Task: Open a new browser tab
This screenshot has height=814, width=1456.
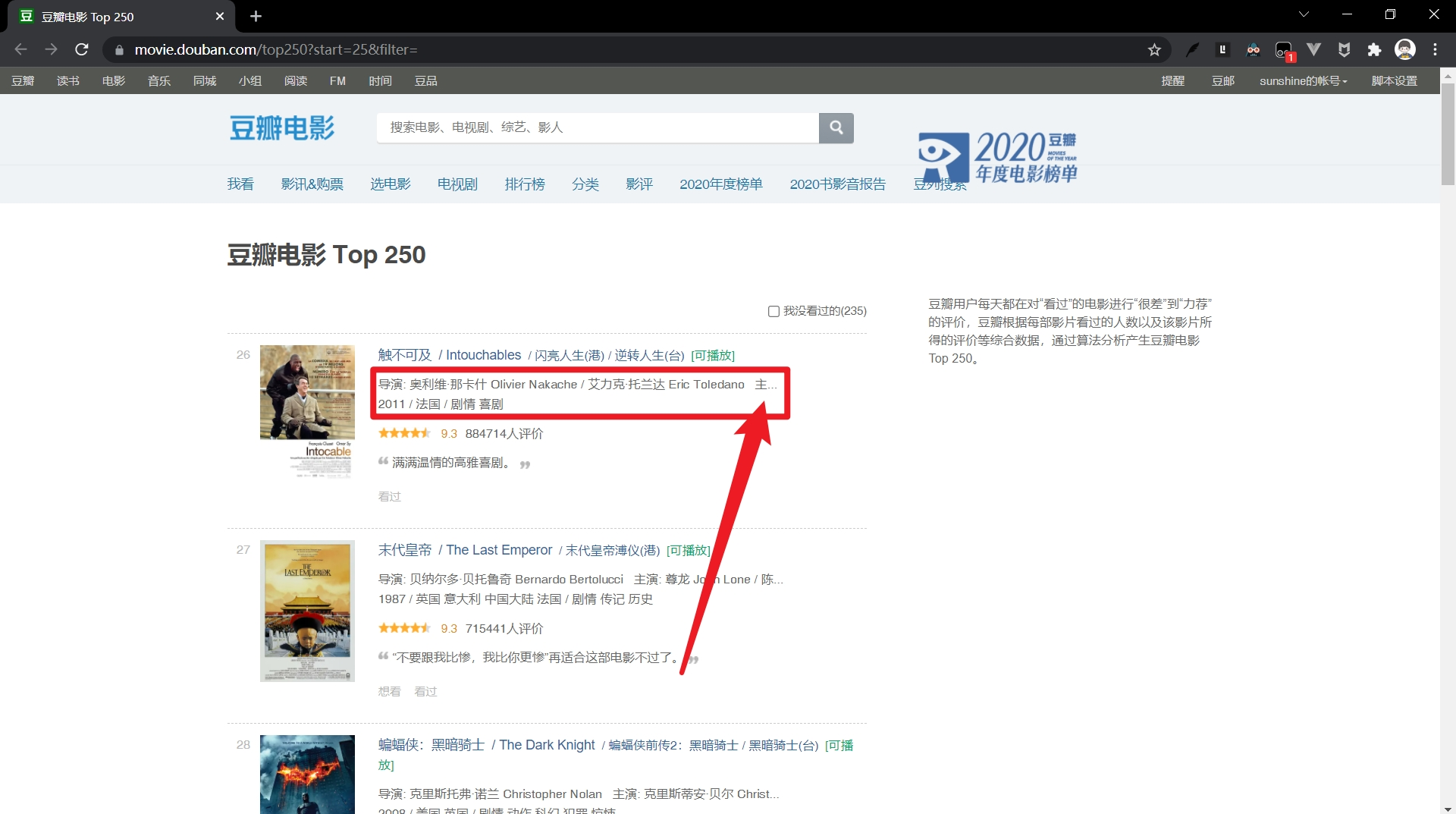Action: (x=256, y=16)
